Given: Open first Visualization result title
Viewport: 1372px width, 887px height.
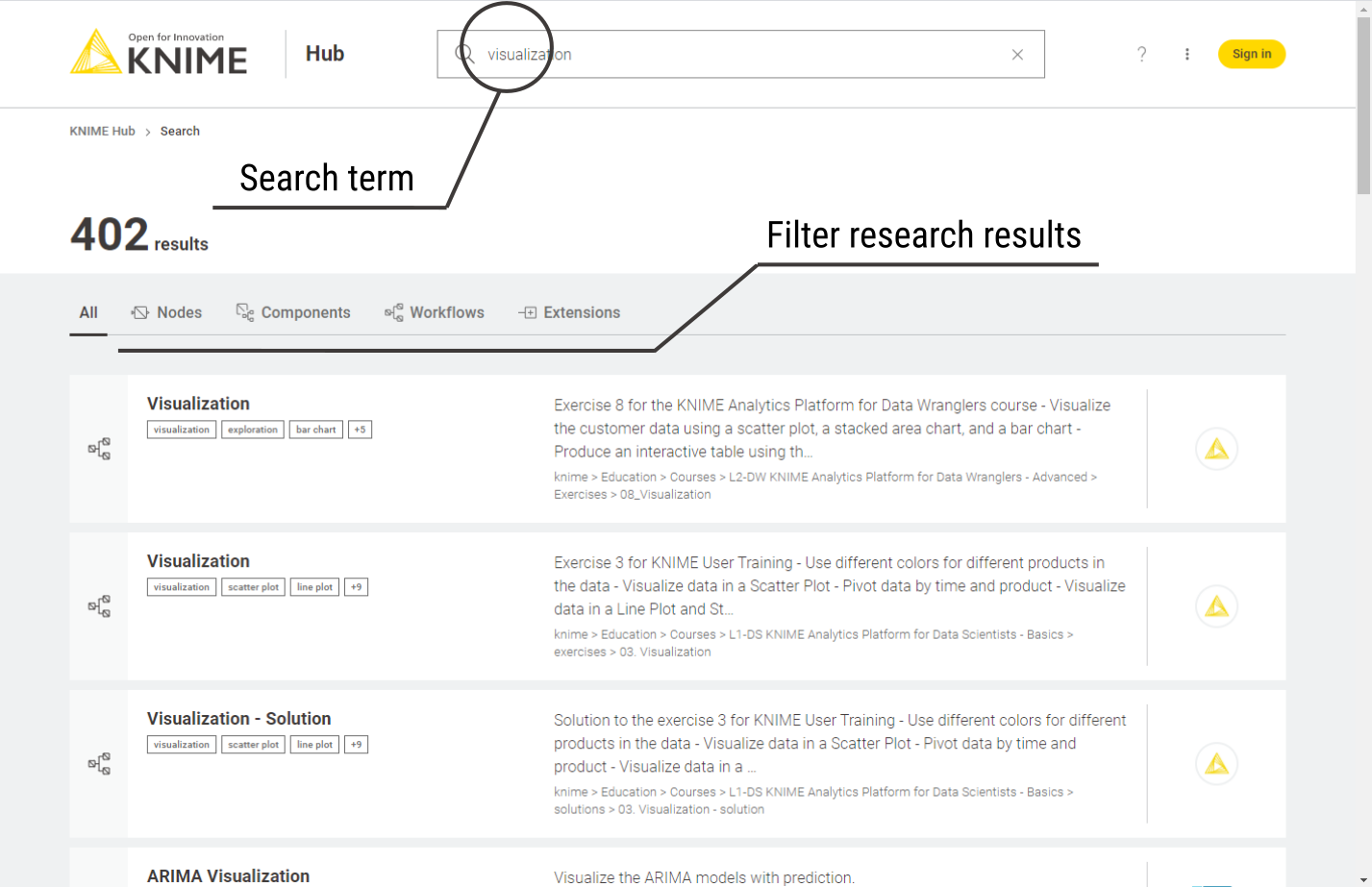Looking at the screenshot, I should (x=198, y=404).
